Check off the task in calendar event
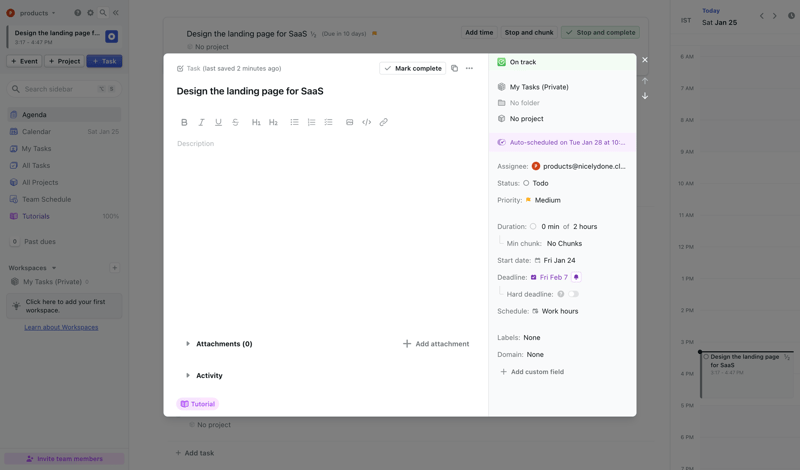Screen dimensions: 800x470 pyautogui.click(x=706, y=357)
